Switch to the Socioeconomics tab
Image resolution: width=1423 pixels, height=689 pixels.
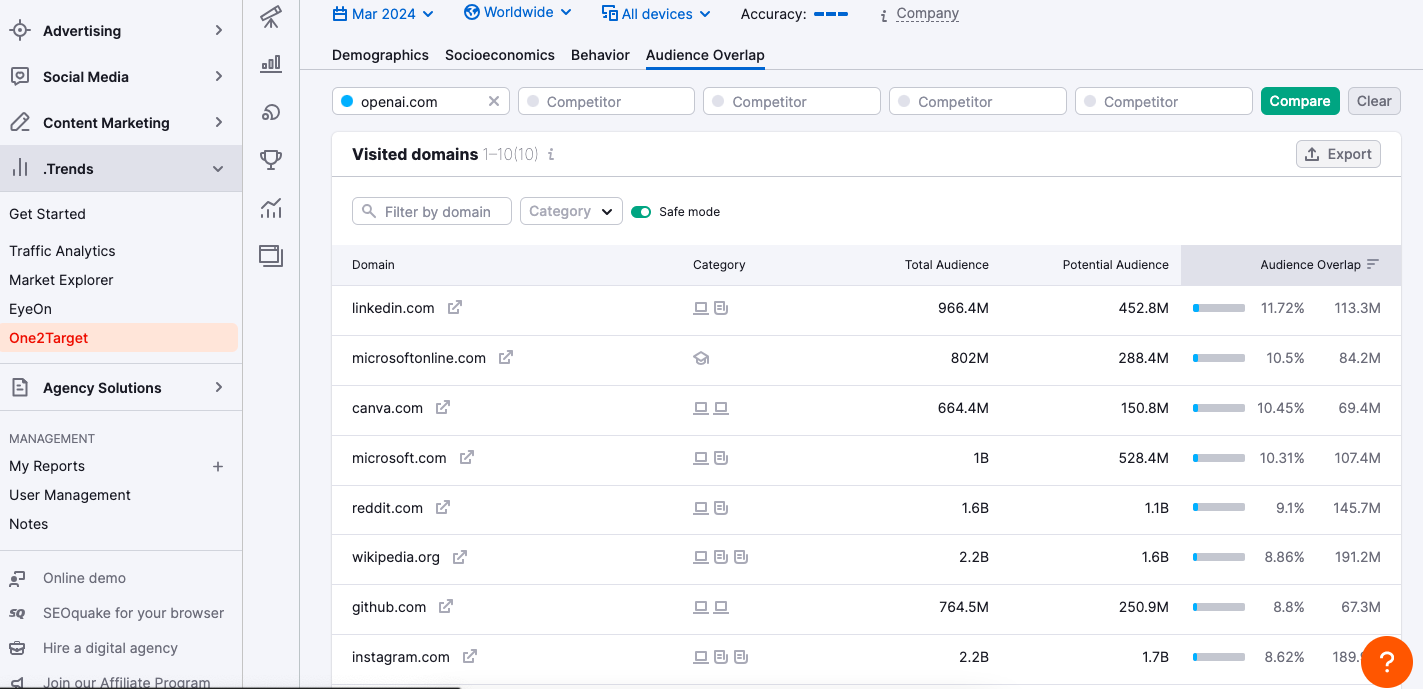[500, 55]
